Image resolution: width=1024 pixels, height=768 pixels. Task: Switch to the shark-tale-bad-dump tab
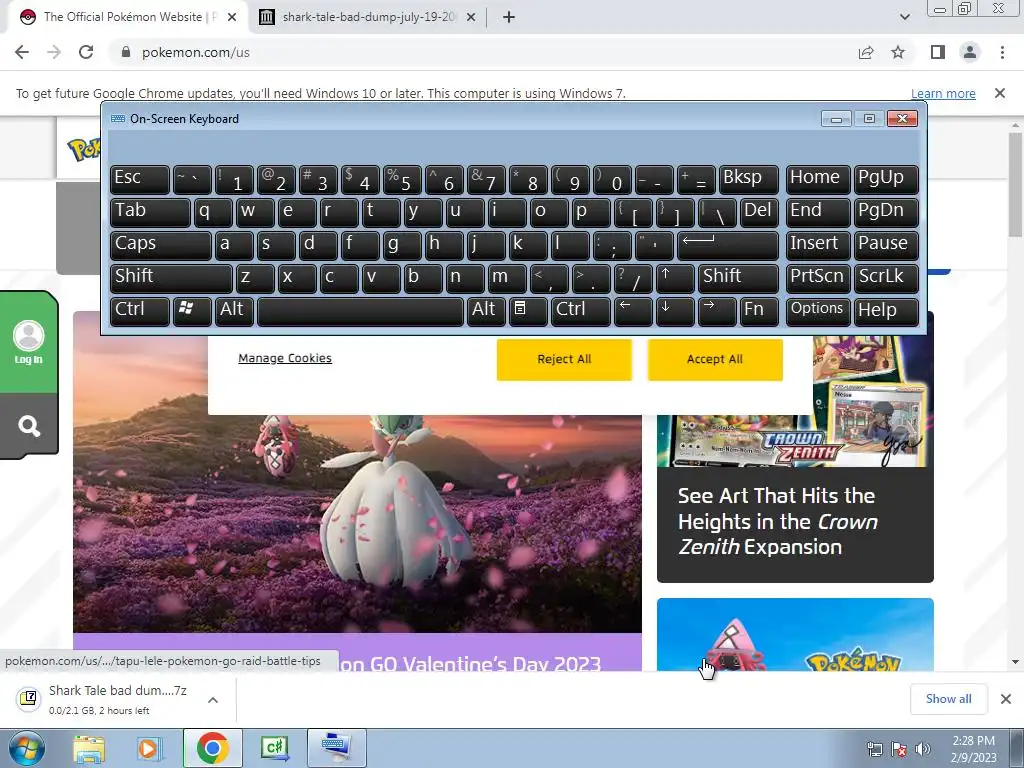tap(369, 17)
